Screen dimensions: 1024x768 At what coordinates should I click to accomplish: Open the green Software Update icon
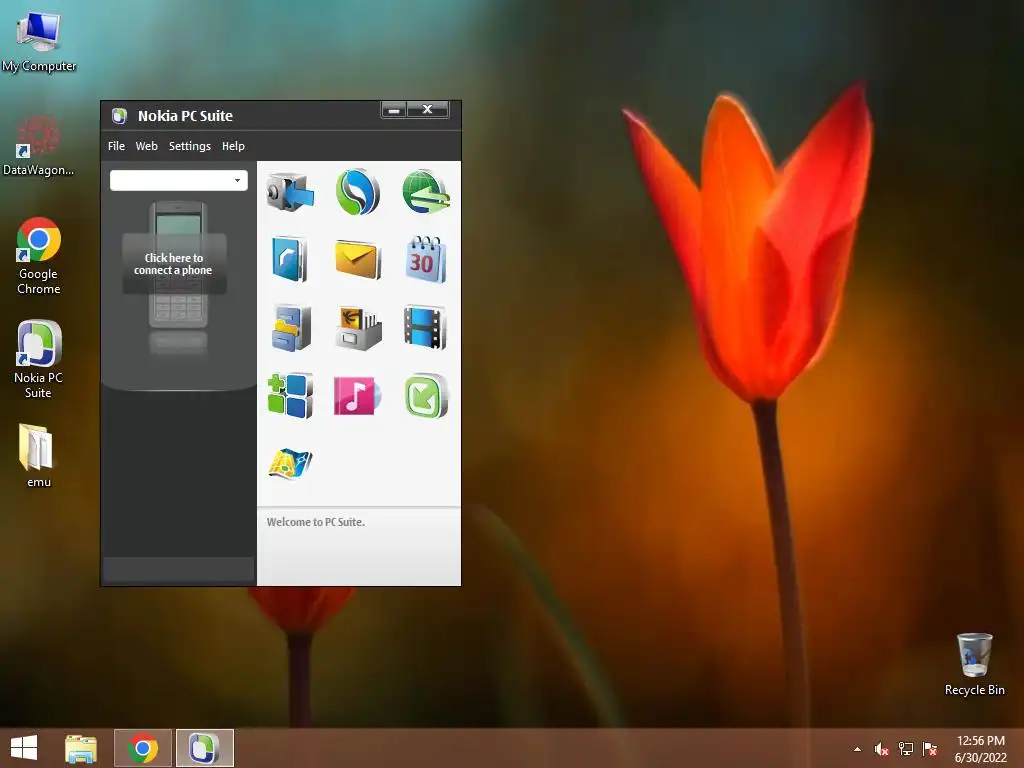[x=426, y=395]
